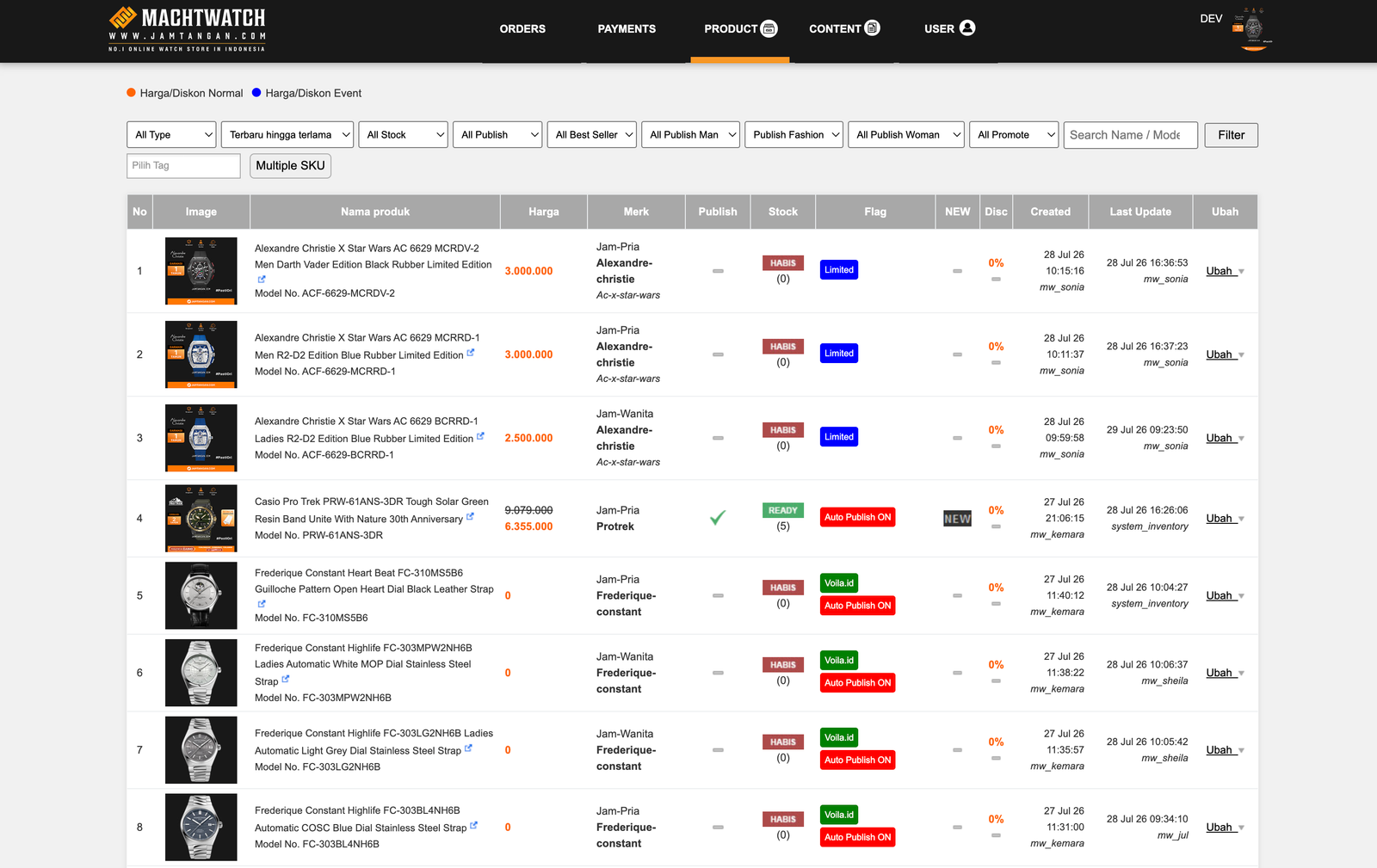Image resolution: width=1377 pixels, height=868 pixels.
Task: Open the Casio Pro Trek product thumbnail
Action: tap(201, 518)
